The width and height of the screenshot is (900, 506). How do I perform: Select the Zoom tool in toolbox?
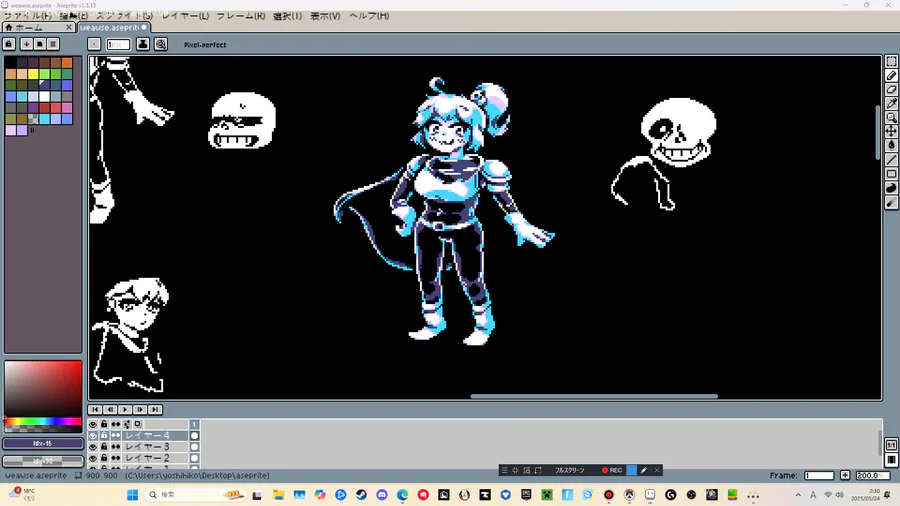[891, 117]
